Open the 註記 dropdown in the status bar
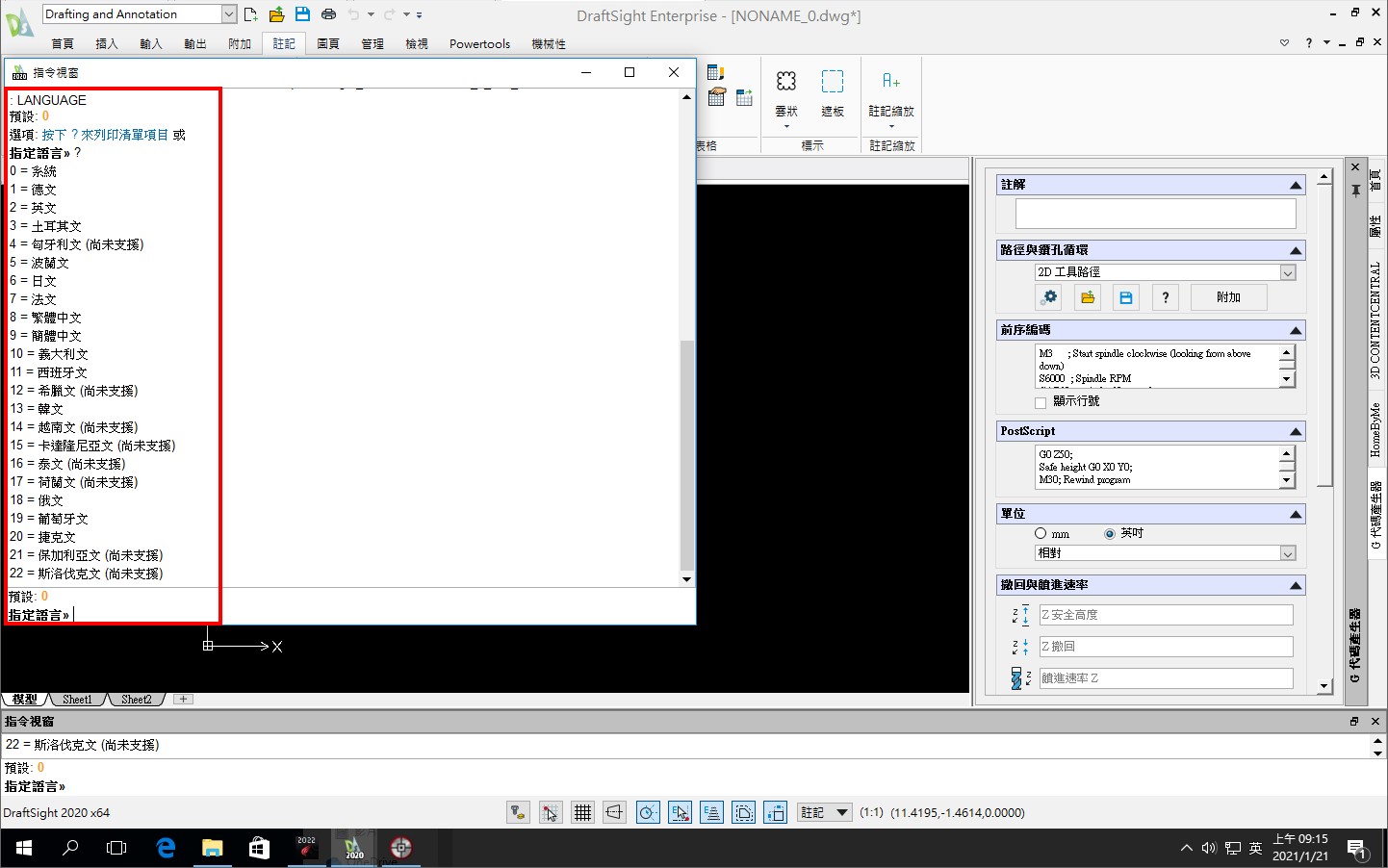Screen dimensions: 1388x868 coord(842,813)
